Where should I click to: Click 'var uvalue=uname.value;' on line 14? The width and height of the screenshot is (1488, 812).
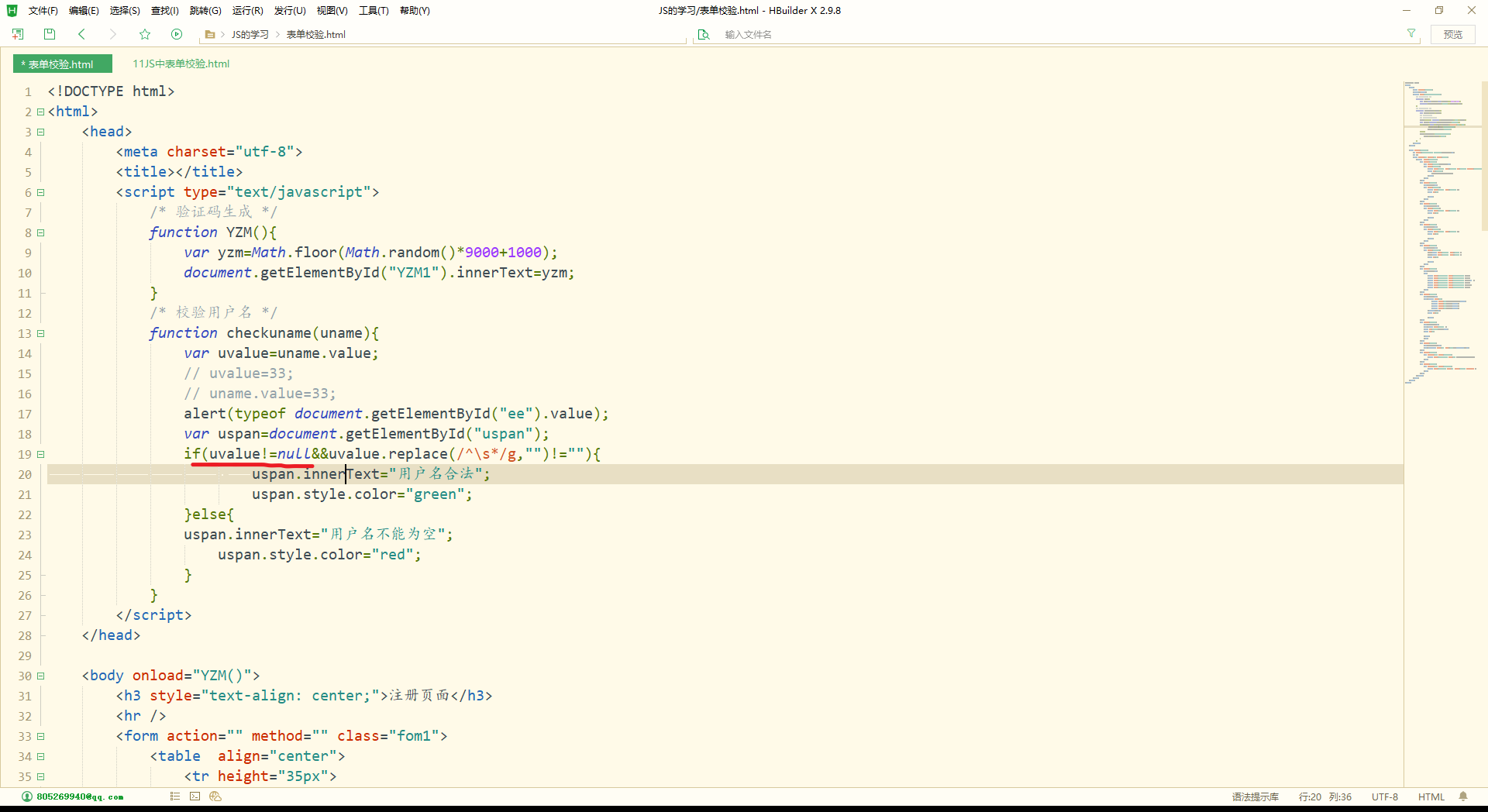point(281,353)
